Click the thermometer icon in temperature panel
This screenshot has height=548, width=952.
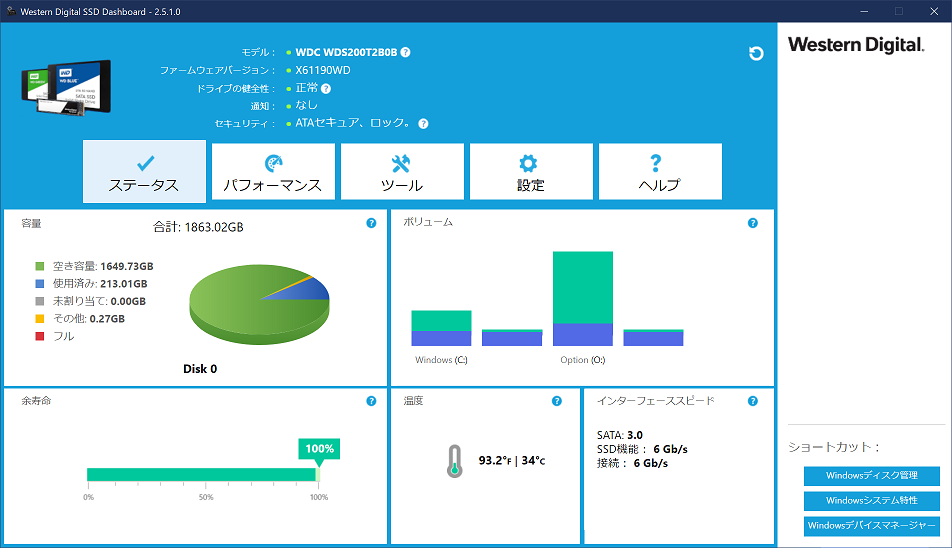[x=455, y=461]
